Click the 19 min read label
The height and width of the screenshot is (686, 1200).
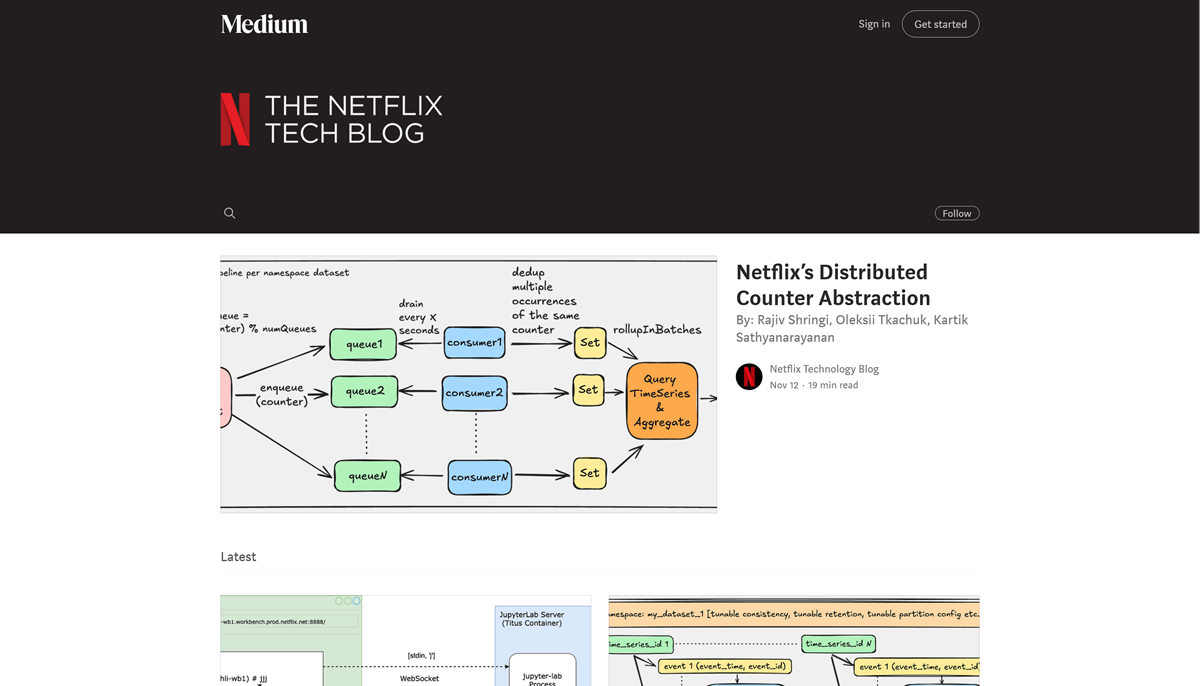pos(833,385)
